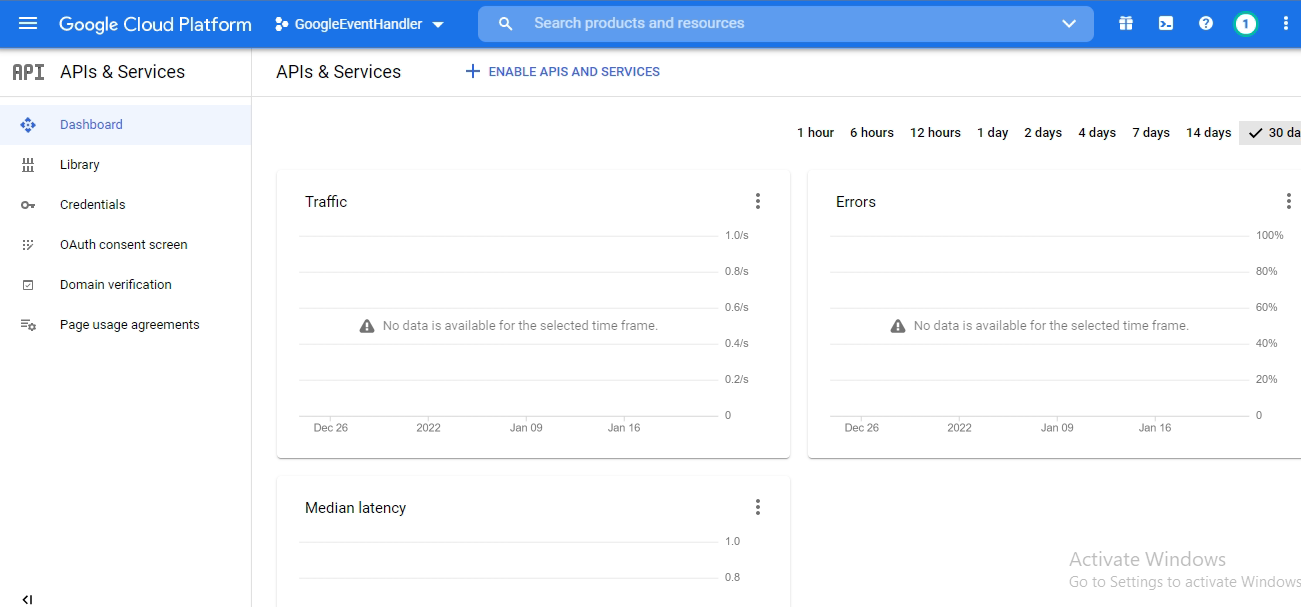The width and height of the screenshot is (1301, 607).
Task: Open notifications badge showing 1
Action: tap(1245, 24)
